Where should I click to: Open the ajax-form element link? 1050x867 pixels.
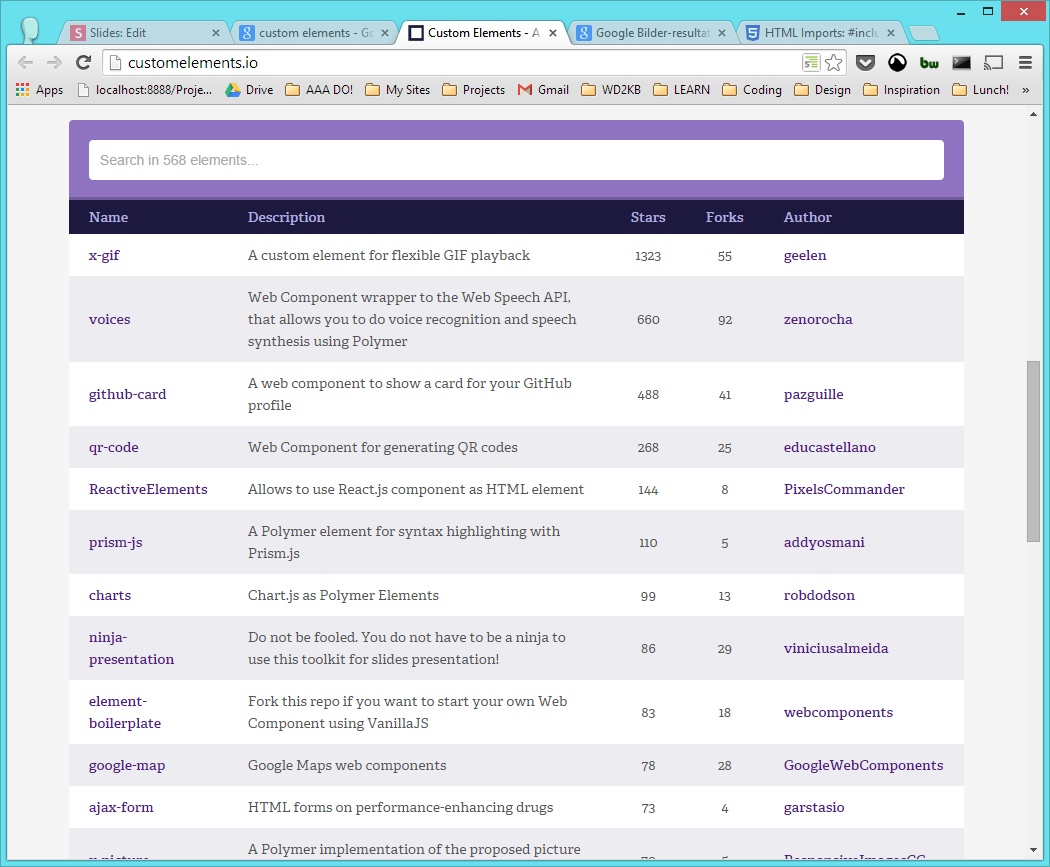pos(121,807)
